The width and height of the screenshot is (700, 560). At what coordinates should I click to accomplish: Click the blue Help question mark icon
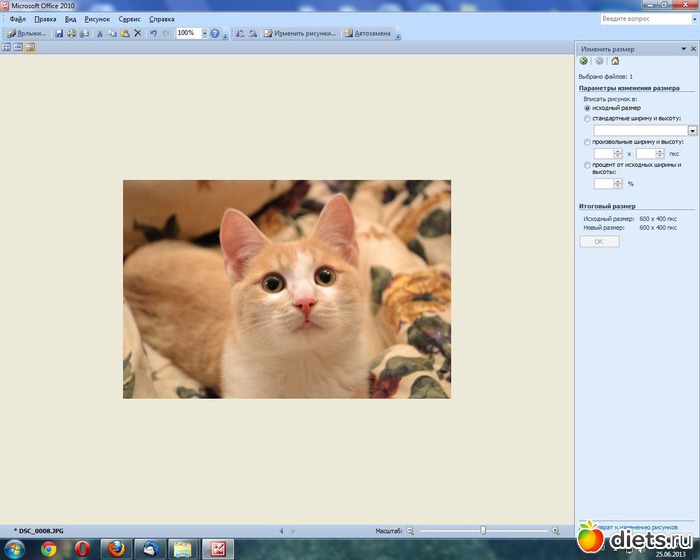coord(215,33)
